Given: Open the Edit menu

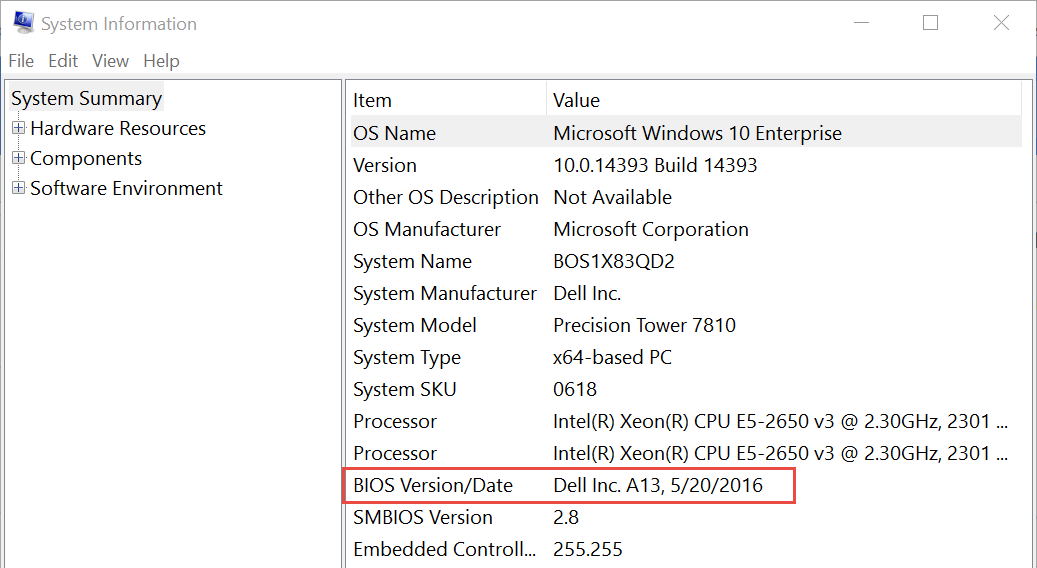Looking at the screenshot, I should (63, 61).
